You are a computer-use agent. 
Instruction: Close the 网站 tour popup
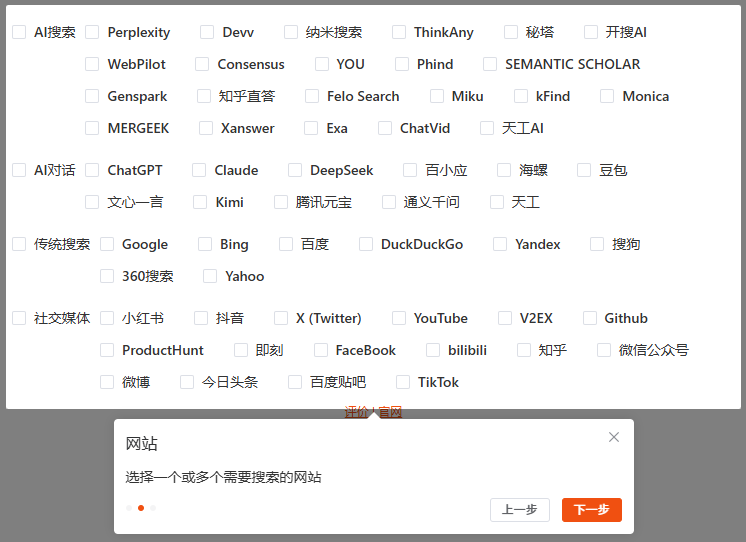tap(614, 437)
